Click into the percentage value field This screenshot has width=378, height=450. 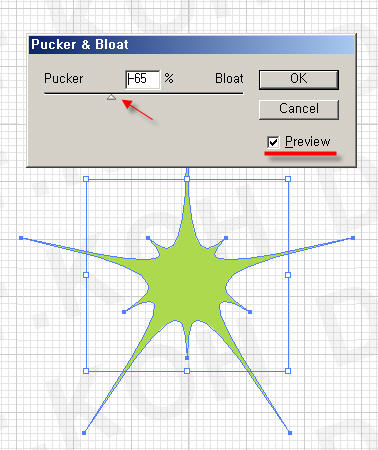143,79
